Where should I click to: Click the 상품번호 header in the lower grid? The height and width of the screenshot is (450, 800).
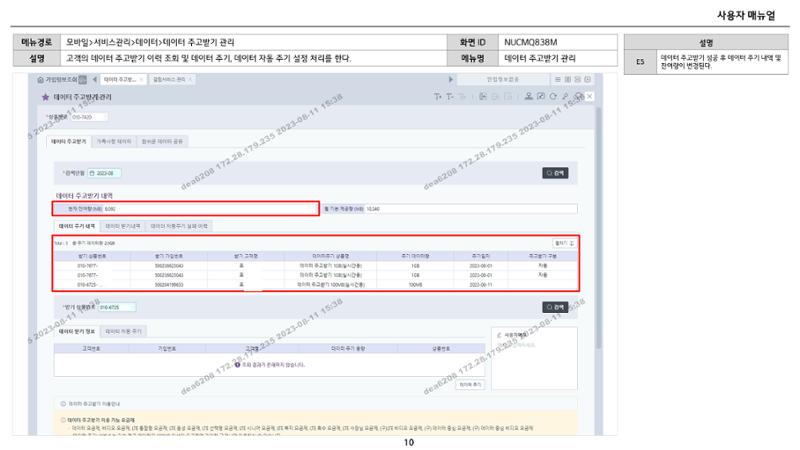tap(440, 348)
